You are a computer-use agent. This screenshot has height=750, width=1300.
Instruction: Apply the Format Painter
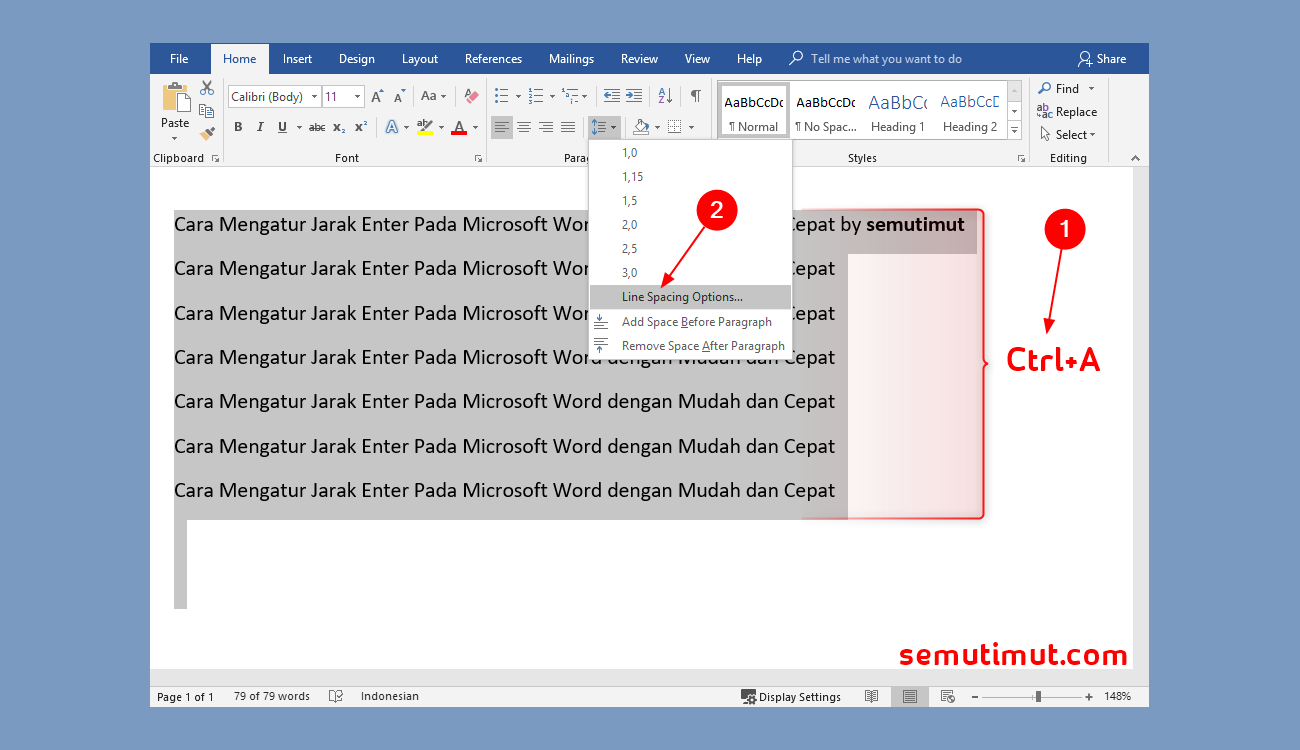click(207, 133)
